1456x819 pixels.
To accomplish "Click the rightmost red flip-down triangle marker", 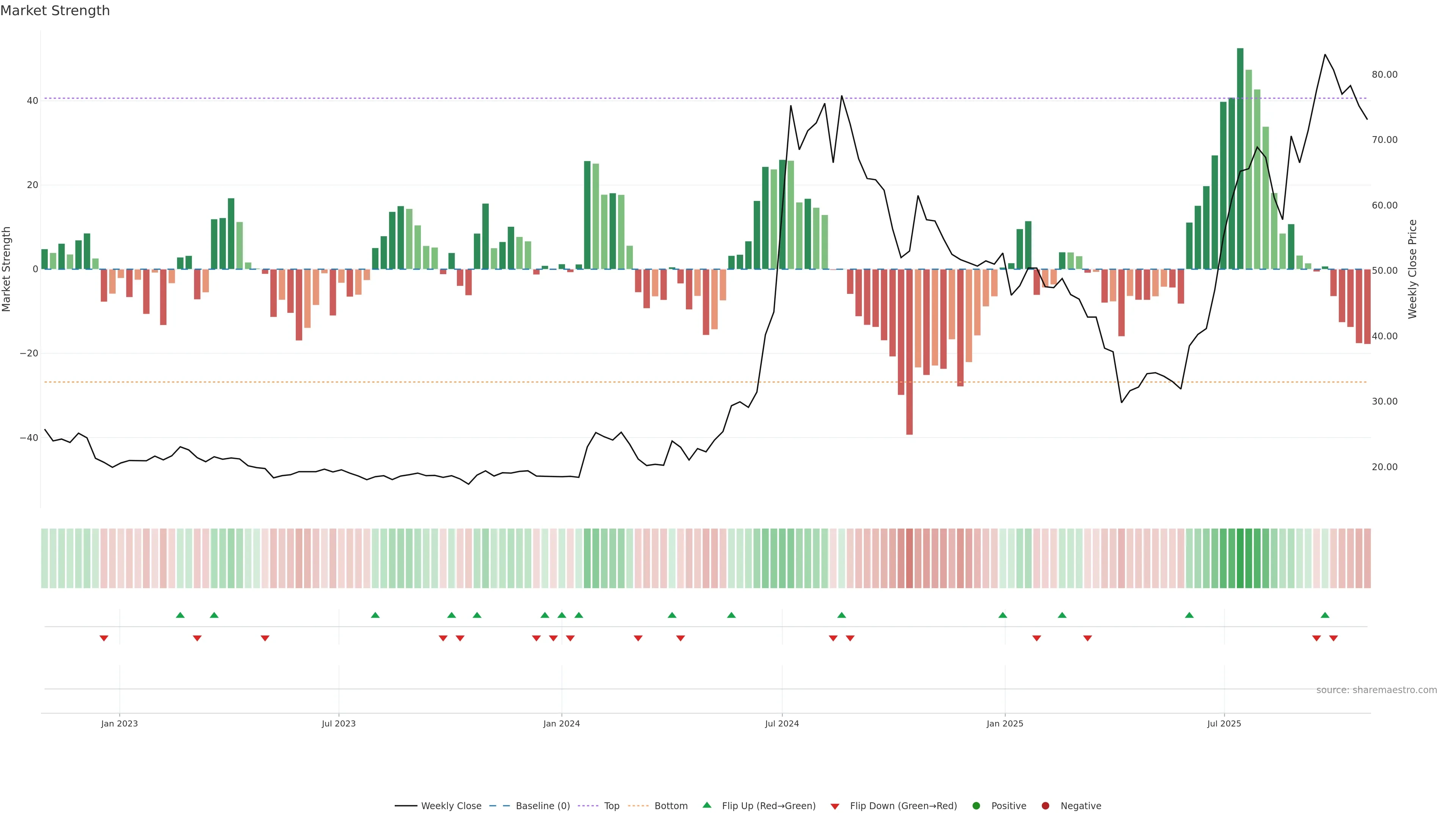I will 1334,638.
